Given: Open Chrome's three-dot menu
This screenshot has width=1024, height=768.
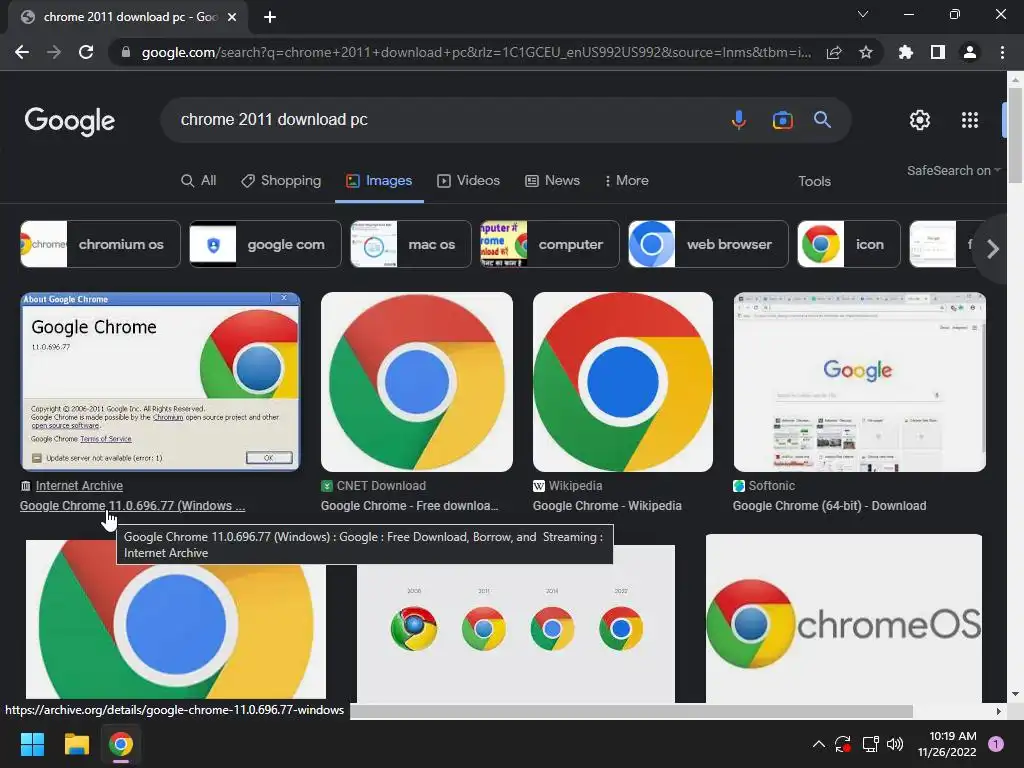Looking at the screenshot, I should [1002, 52].
